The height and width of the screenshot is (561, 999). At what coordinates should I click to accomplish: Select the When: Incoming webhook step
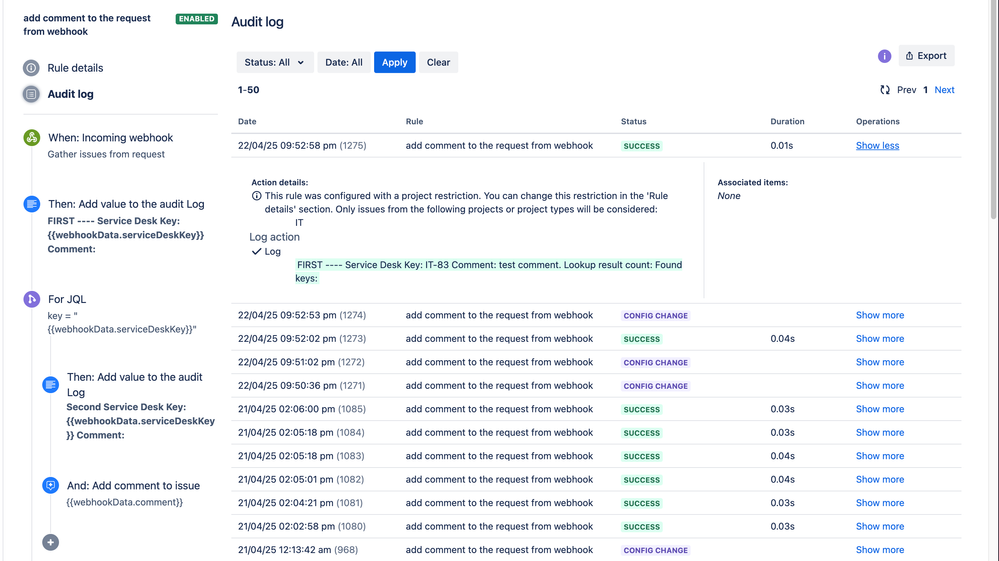[110, 138]
